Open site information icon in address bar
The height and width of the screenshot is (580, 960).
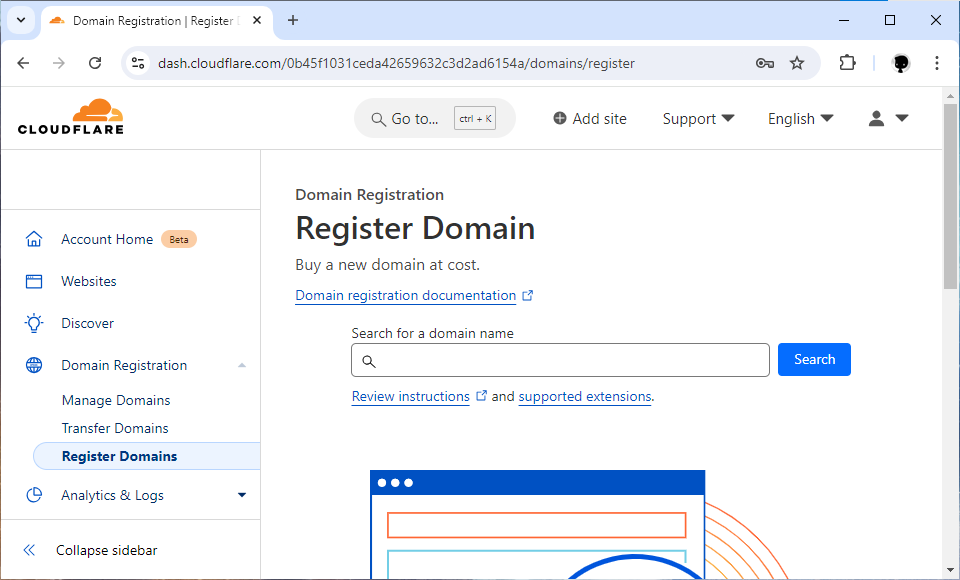pos(138,63)
